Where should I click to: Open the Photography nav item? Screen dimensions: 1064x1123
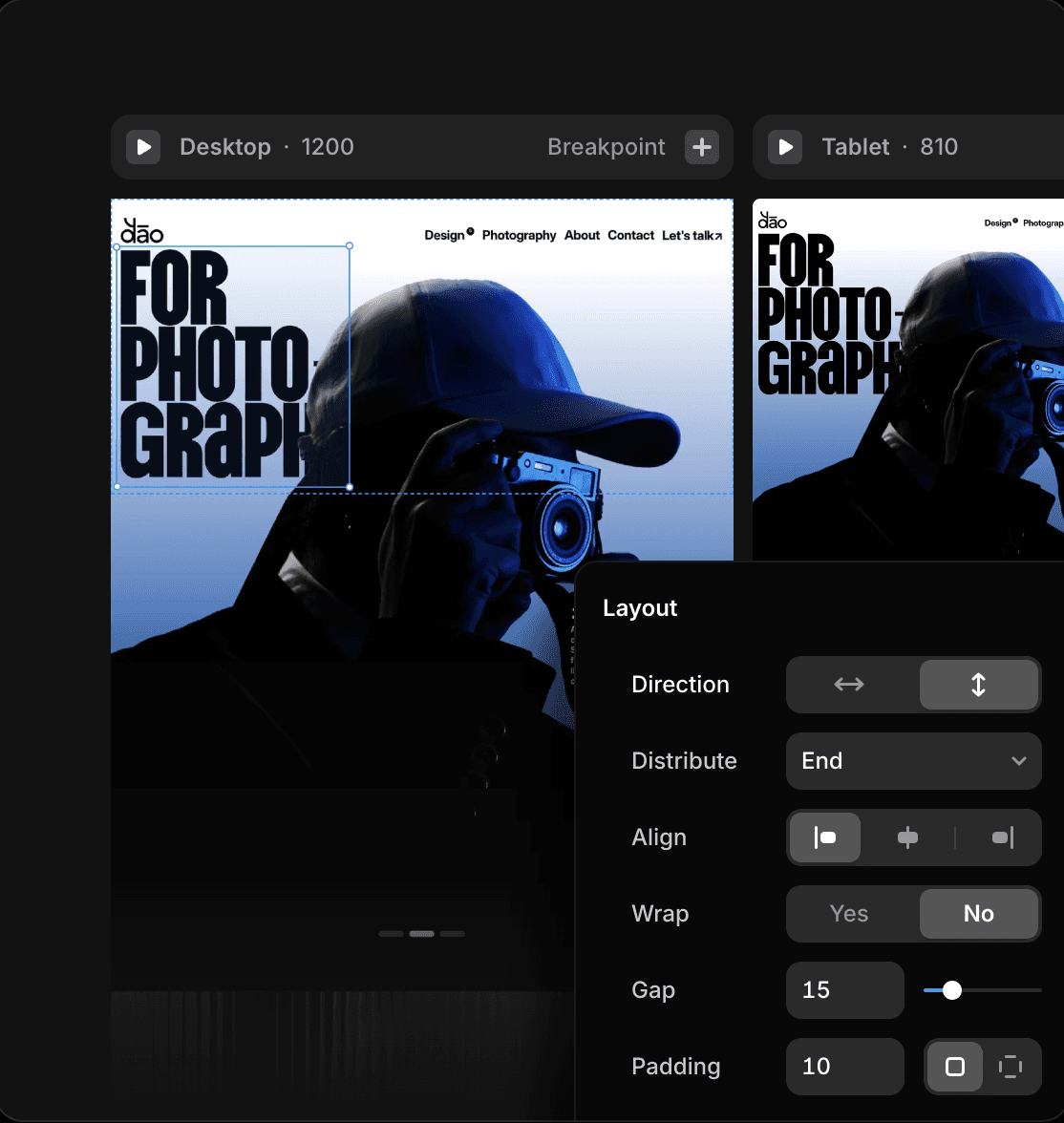520,235
